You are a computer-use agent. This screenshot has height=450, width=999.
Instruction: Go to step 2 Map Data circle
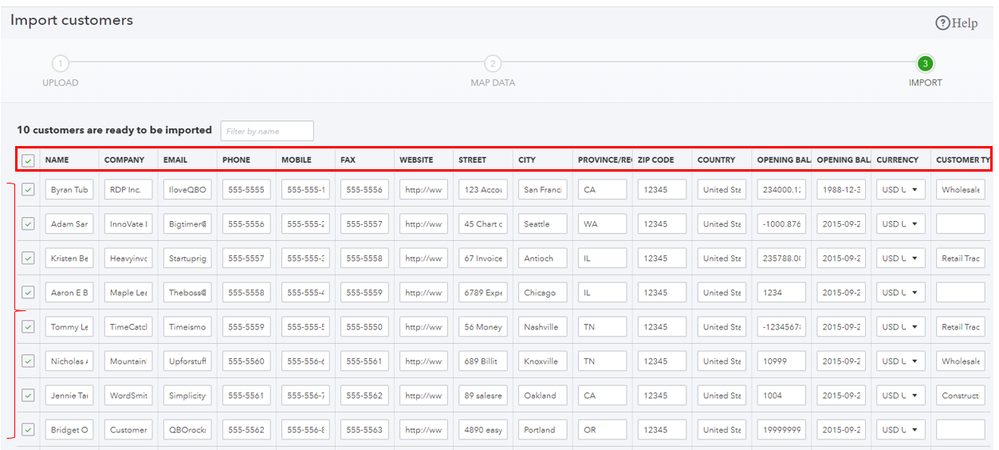tap(492, 64)
